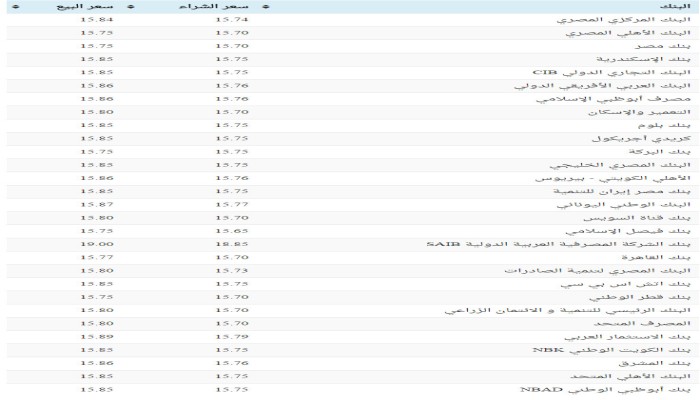Screen dimensions: 700x400
Task: Click the "سعر الشراء" header label
Action: [213, 7]
